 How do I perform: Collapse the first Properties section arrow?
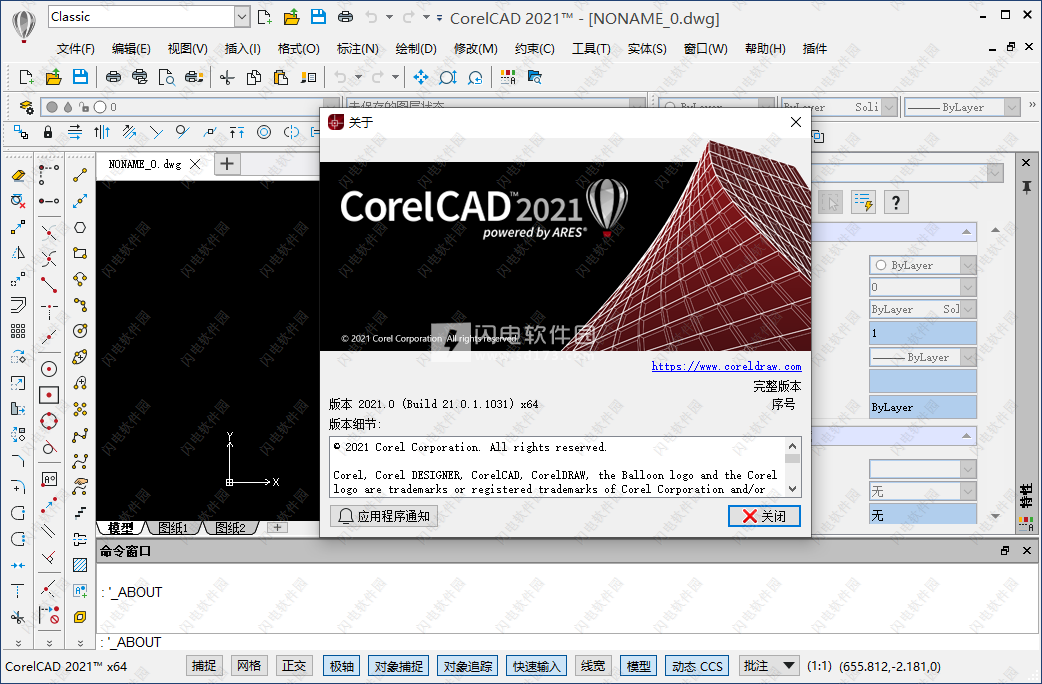coord(966,232)
